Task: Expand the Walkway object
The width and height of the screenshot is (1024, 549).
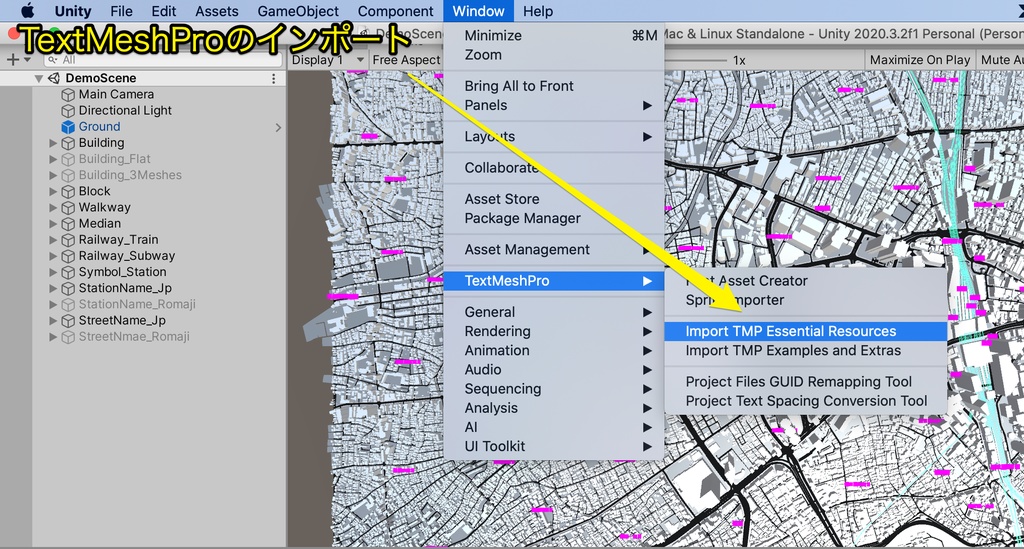Action: tap(53, 208)
